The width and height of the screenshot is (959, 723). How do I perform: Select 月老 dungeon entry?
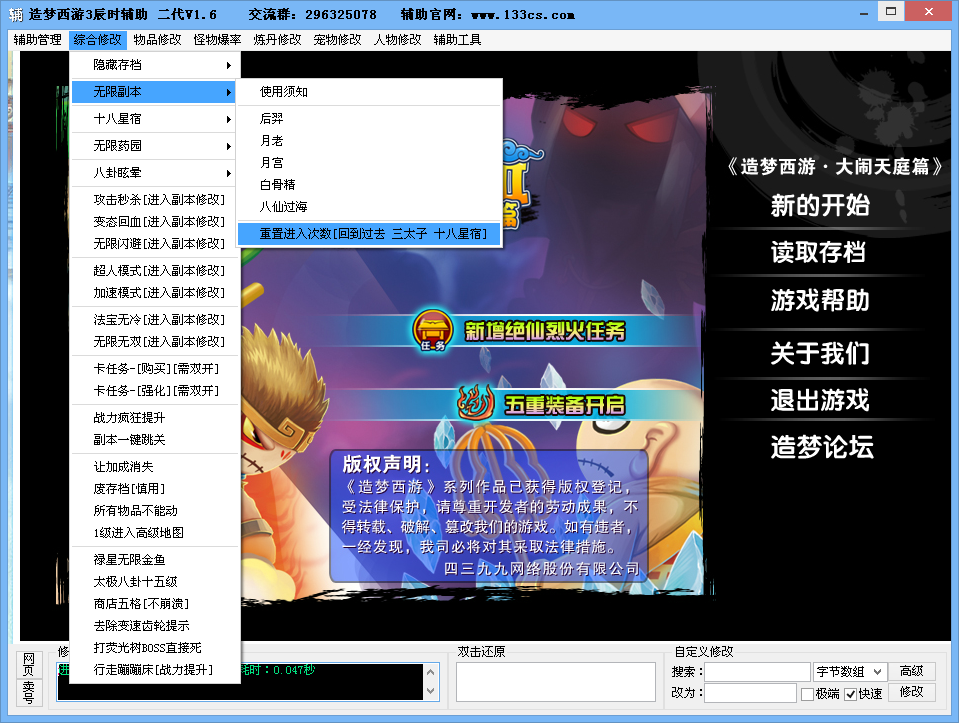click(369, 141)
